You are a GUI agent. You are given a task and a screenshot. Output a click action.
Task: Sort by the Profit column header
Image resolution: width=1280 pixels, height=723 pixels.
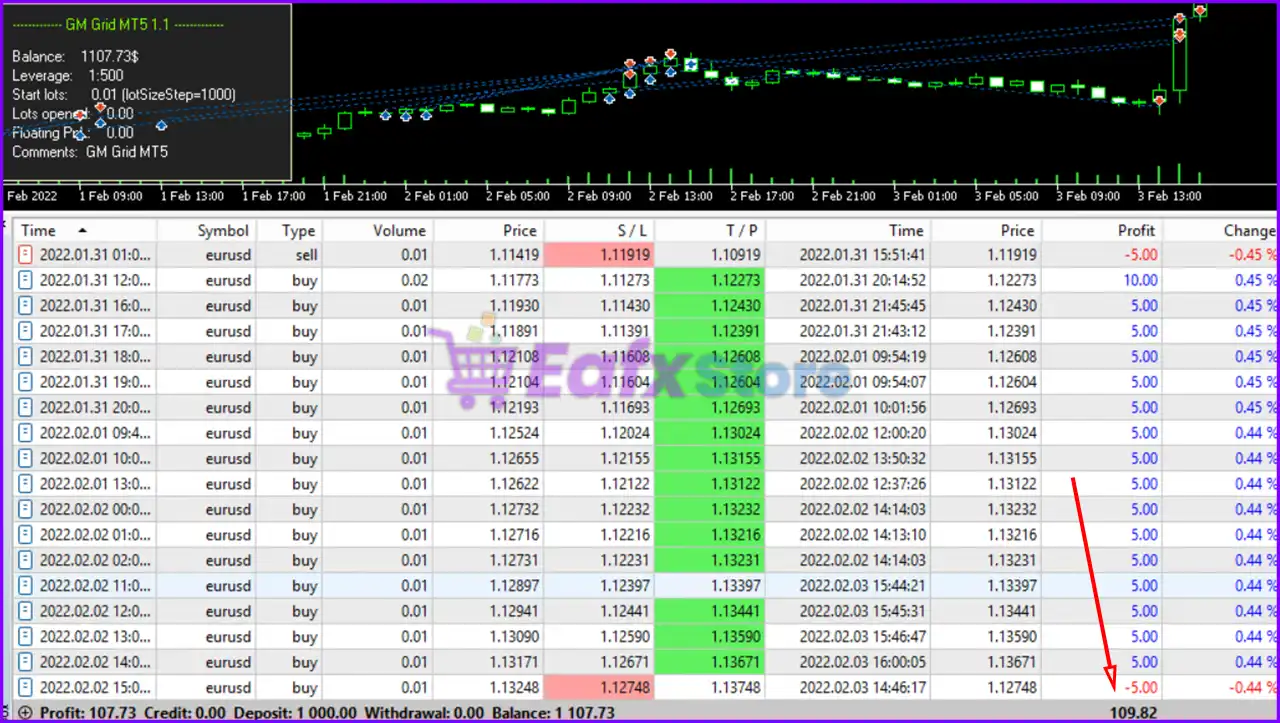click(1136, 230)
